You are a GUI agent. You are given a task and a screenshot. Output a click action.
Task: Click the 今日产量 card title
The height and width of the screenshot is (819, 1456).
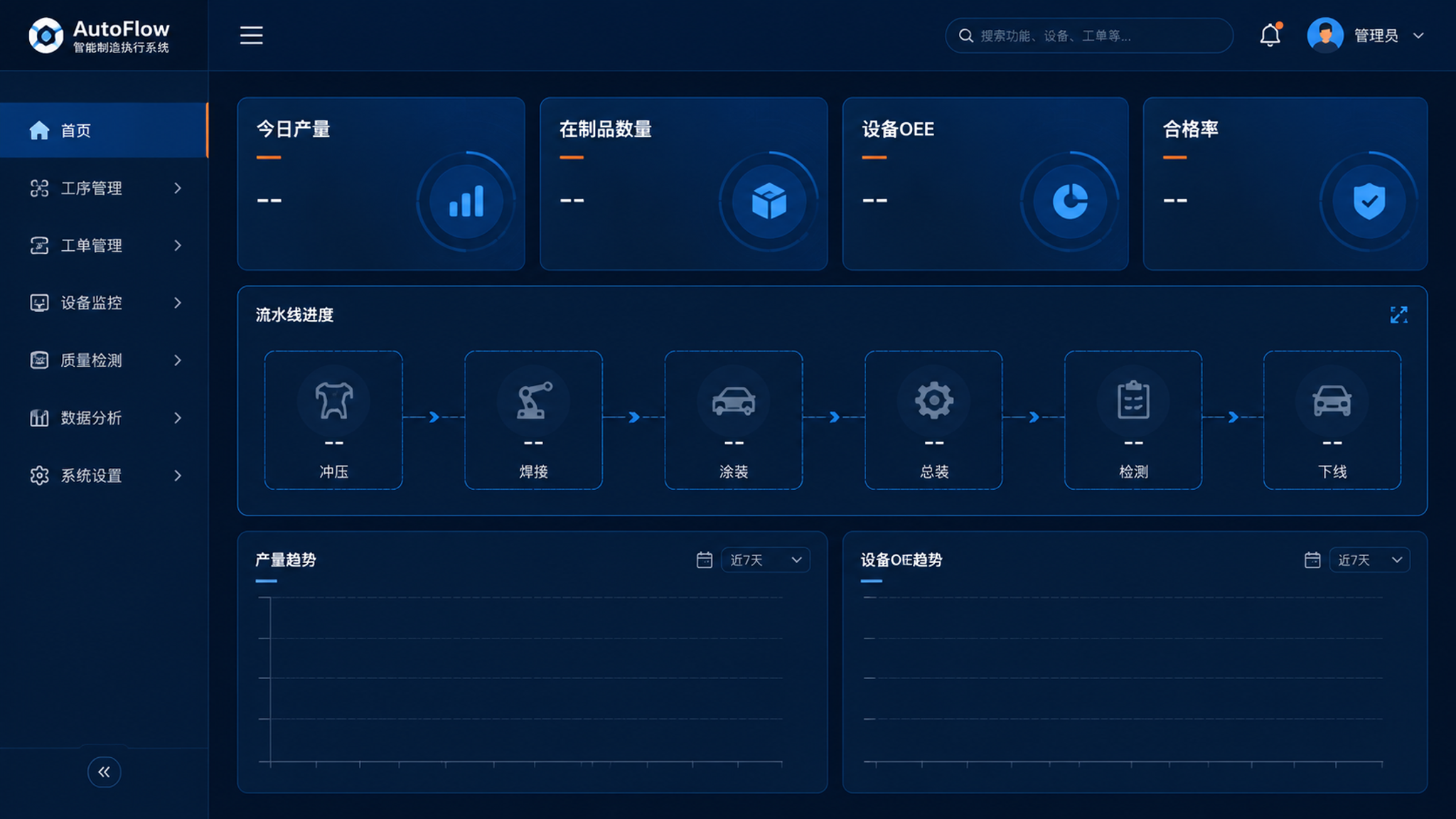coord(293,129)
